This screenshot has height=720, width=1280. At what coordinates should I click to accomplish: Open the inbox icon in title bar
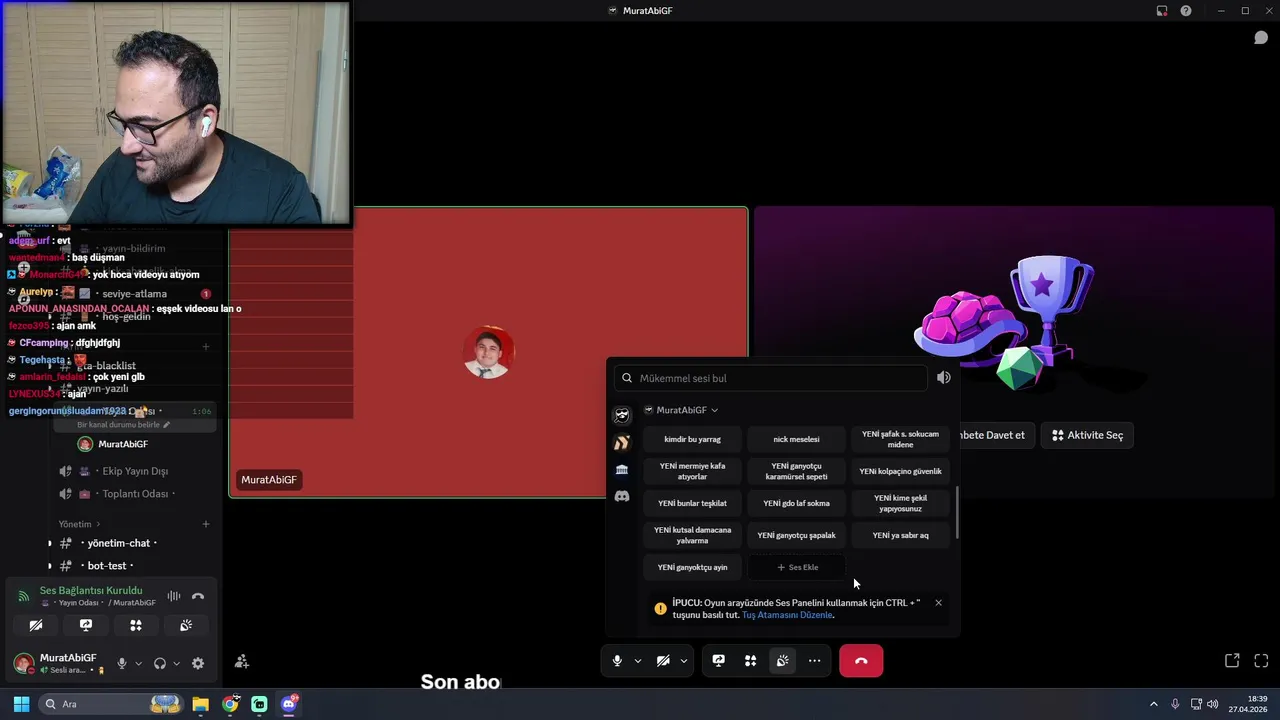[1162, 11]
